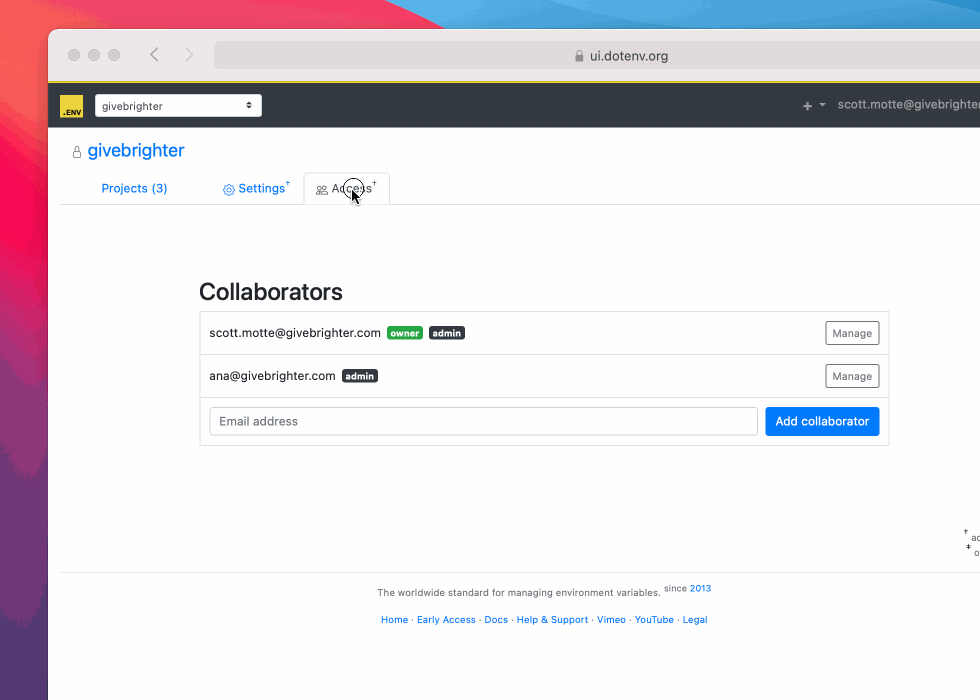The width and height of the screenshot is (980, 700).
Task: Open the Settings tab
Action: 256,188
